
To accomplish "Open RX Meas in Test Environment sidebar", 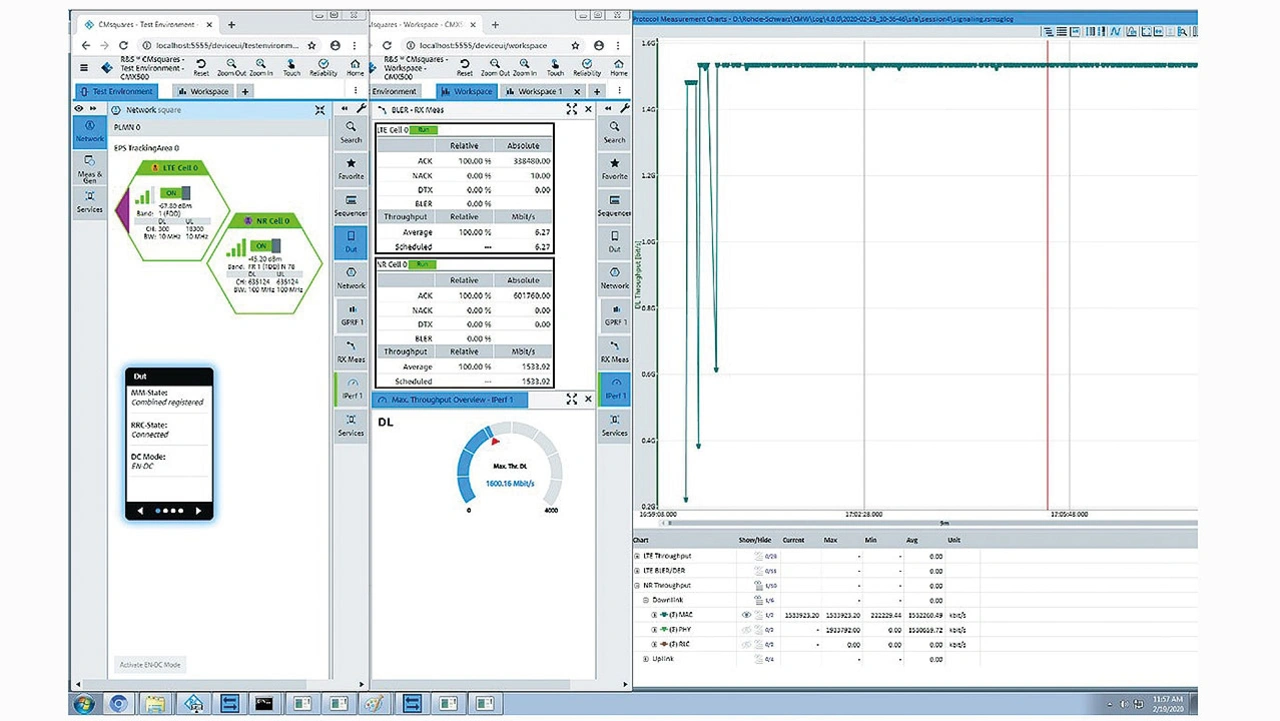I will (351, 350).
